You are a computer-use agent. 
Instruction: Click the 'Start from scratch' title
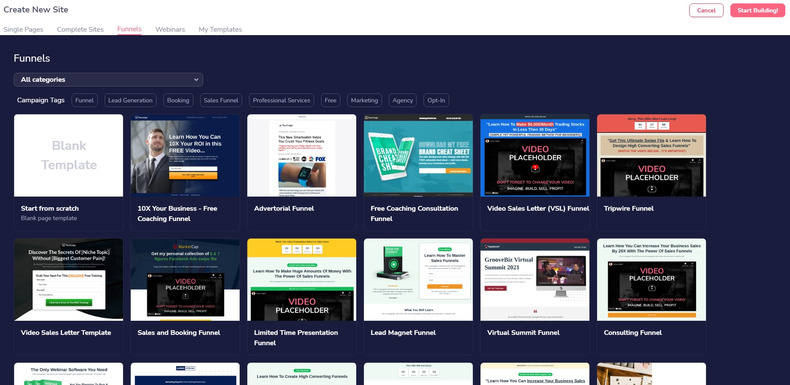point(50,208)
